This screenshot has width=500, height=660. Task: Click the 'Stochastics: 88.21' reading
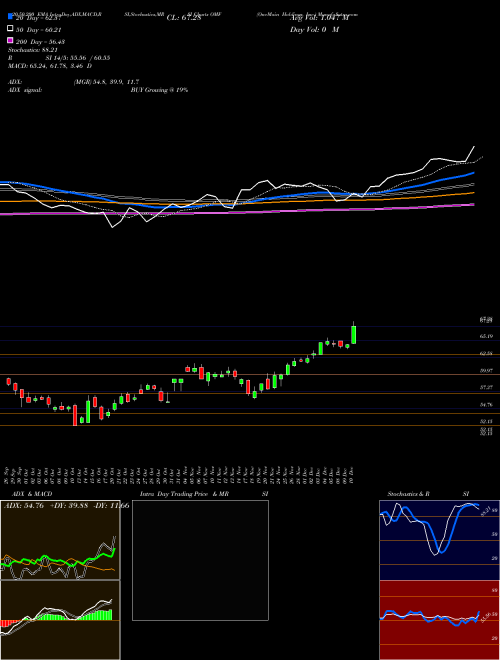32,50
